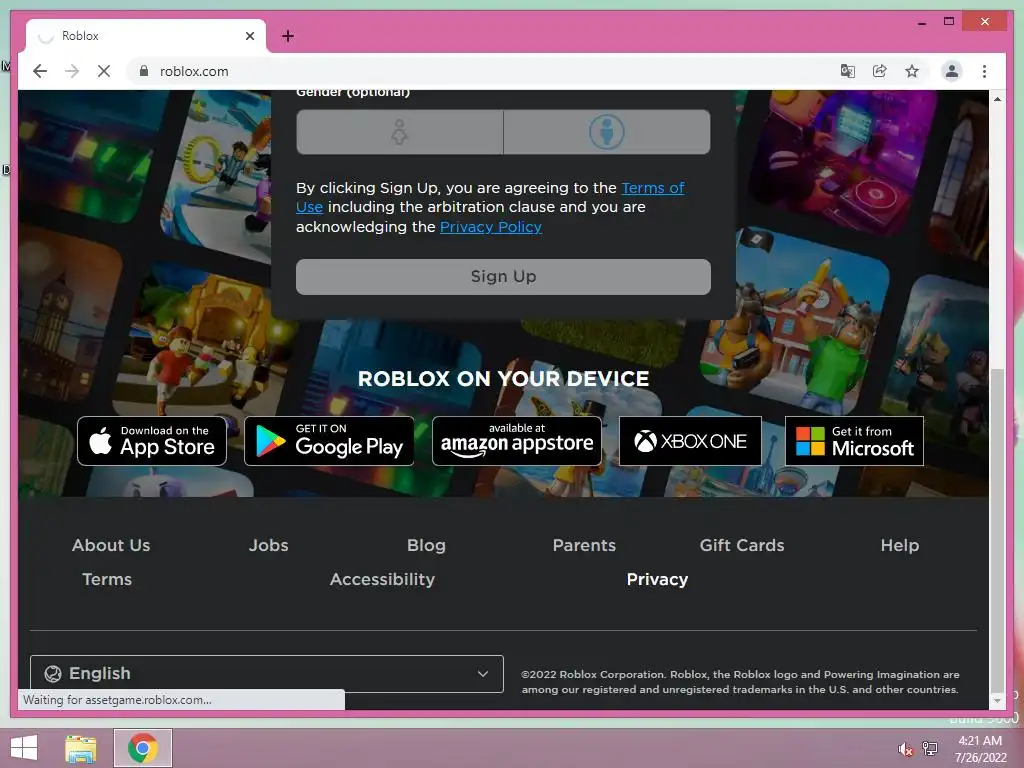The image size is (1024, 768).
Task: Select the male gender icon
Action: pyautogui.click(x=607, y=132)
